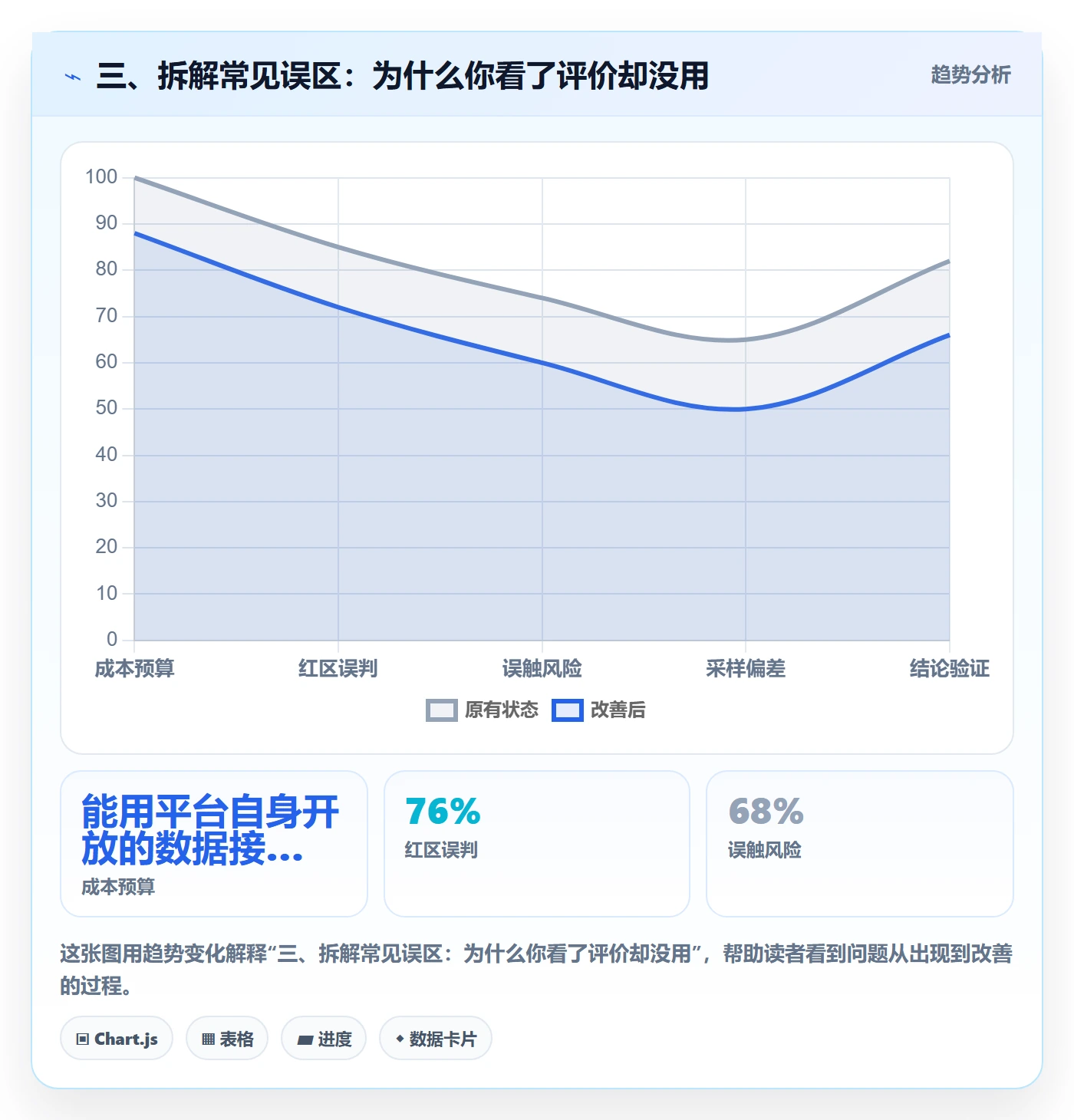Click the 误触风险 x-axis label
The height and width of the screenshot is (1120, 1074).
[x=542, y=669]
